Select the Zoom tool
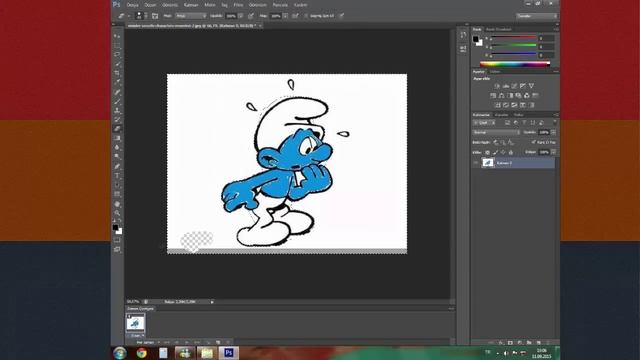Screen dimensions: 640x360 pos(117,213)
